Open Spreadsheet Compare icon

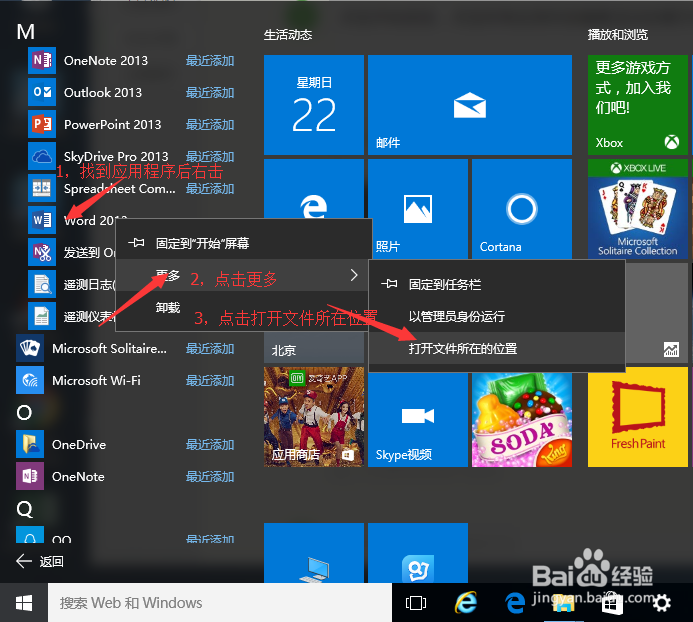(42, 188)
